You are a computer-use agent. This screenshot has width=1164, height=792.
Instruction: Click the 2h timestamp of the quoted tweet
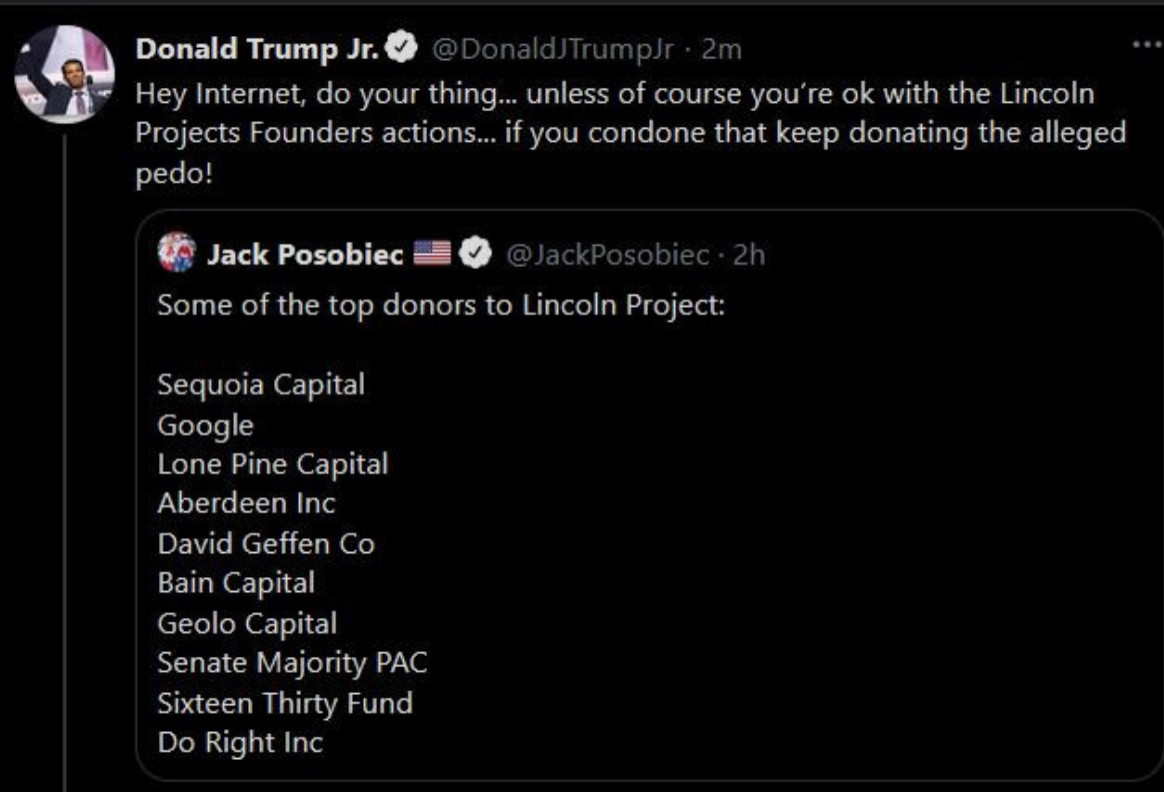(x=748, y=254)
